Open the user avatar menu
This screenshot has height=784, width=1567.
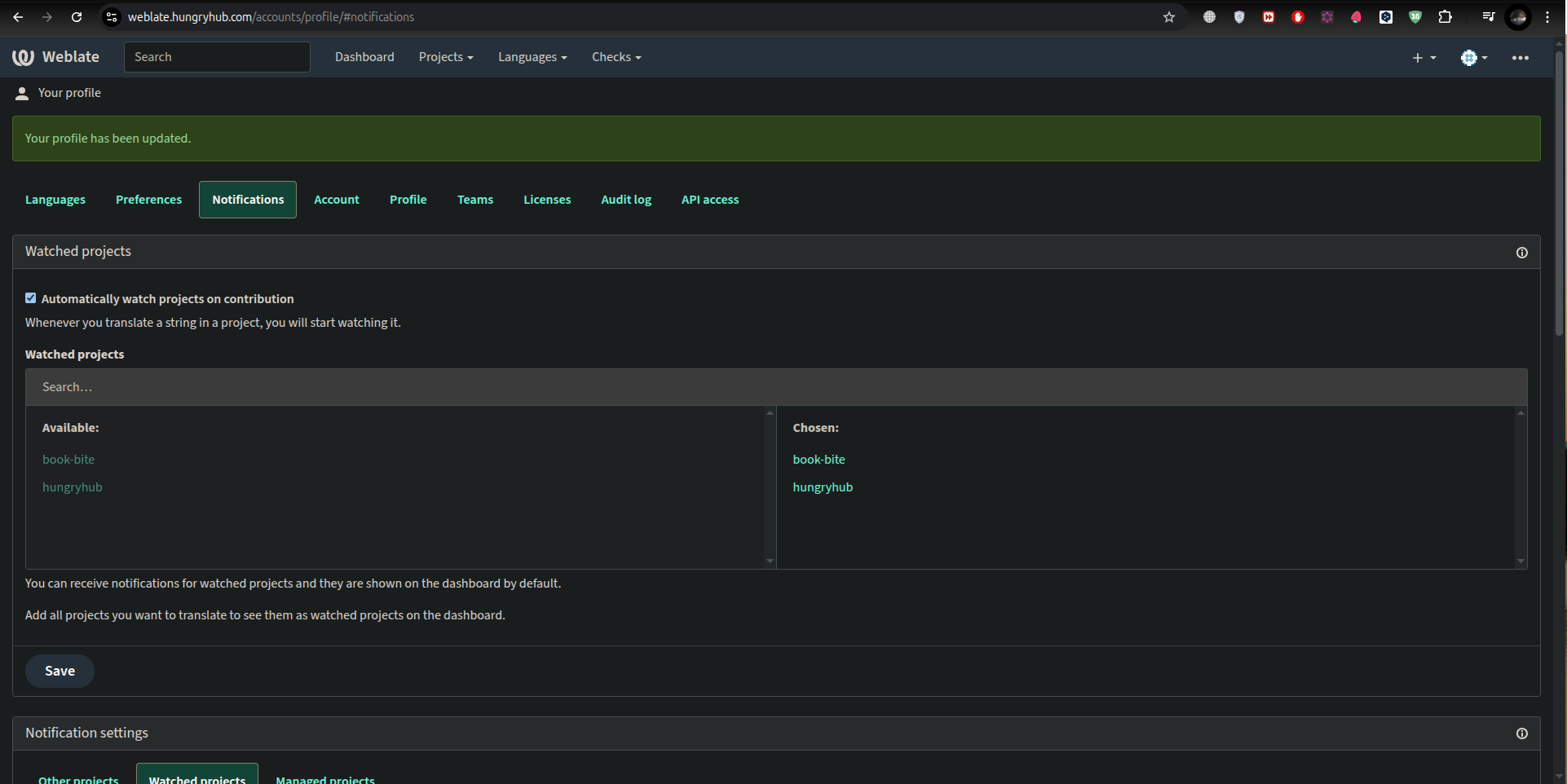click(1473, 58)
